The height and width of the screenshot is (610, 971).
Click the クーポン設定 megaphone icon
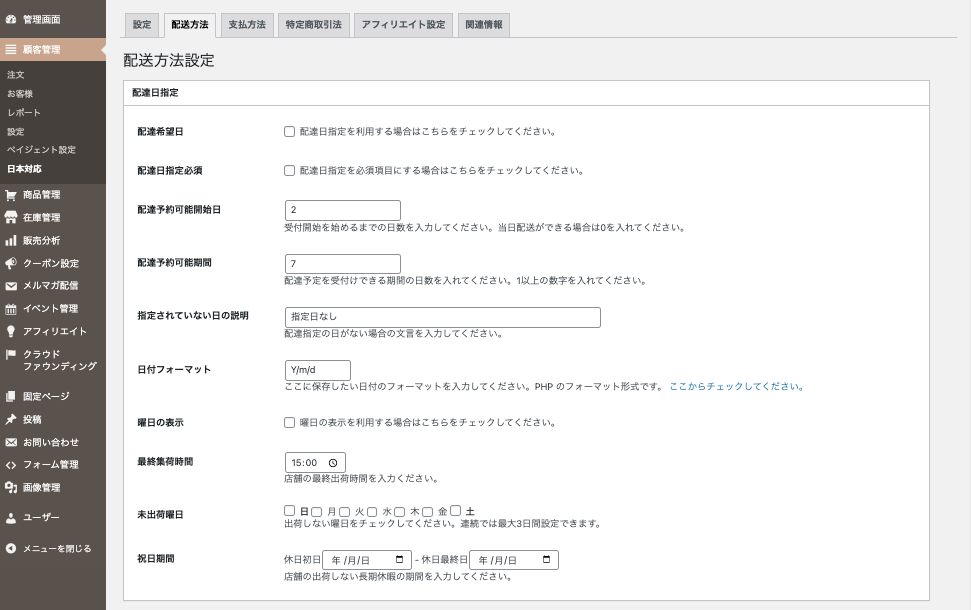click(11, 264)
